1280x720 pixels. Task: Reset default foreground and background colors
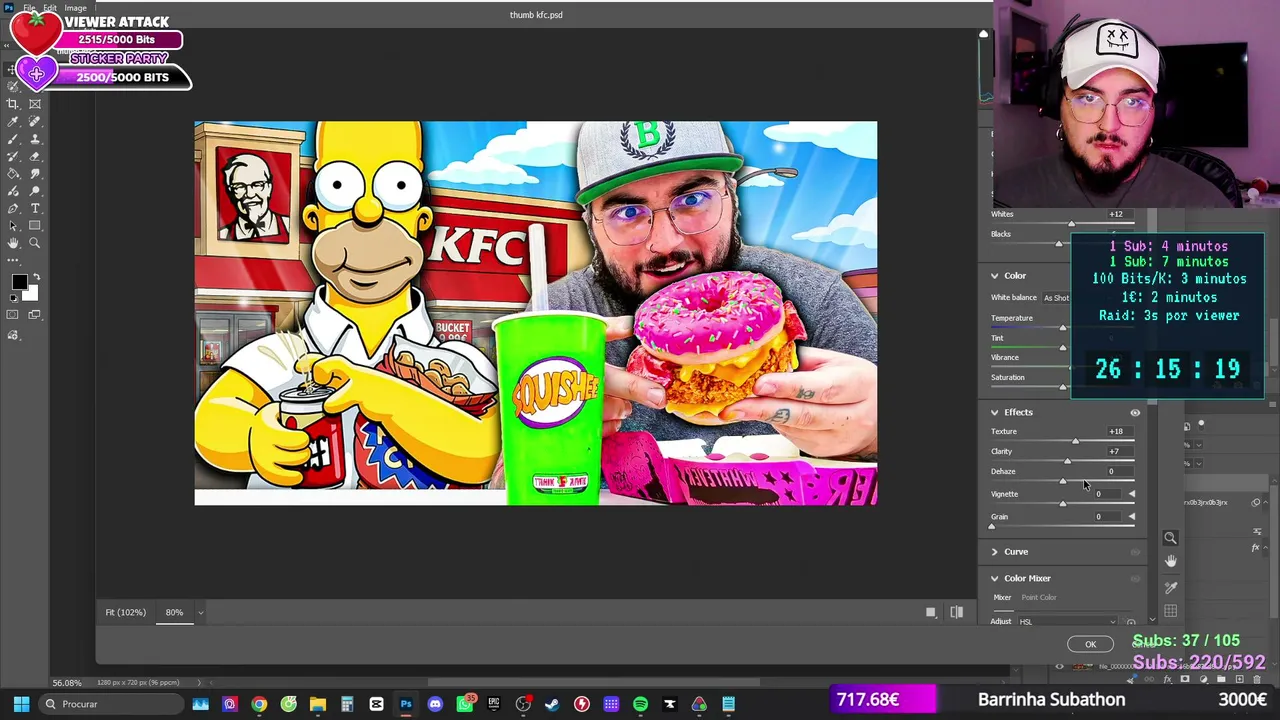coord(13,300)
